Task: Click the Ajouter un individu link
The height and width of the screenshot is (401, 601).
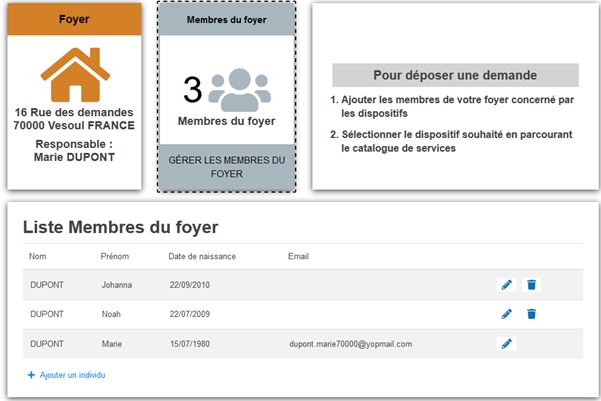Action: coord(72,375)
